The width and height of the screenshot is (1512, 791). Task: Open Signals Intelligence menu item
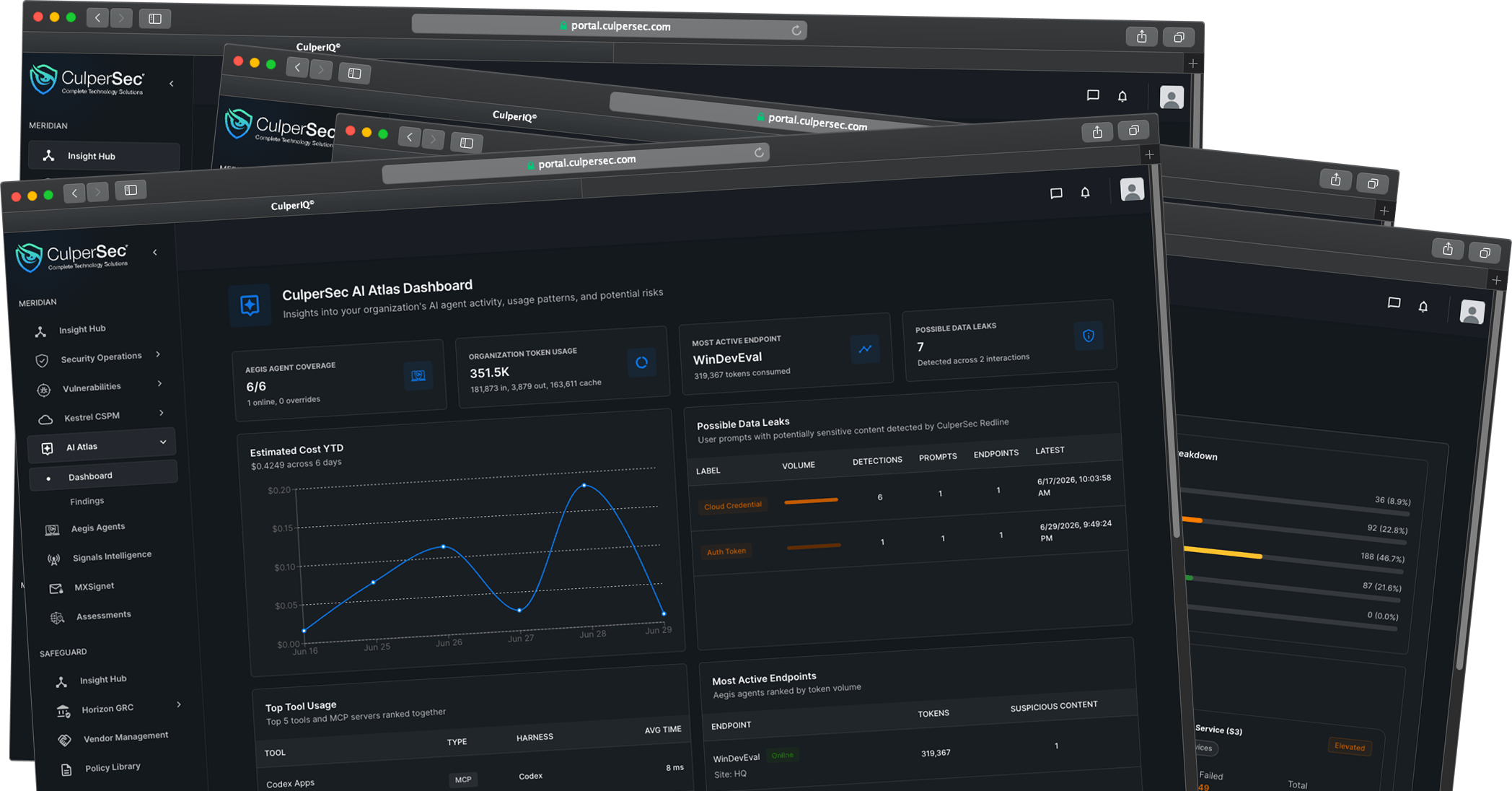(x=112, y=556)
